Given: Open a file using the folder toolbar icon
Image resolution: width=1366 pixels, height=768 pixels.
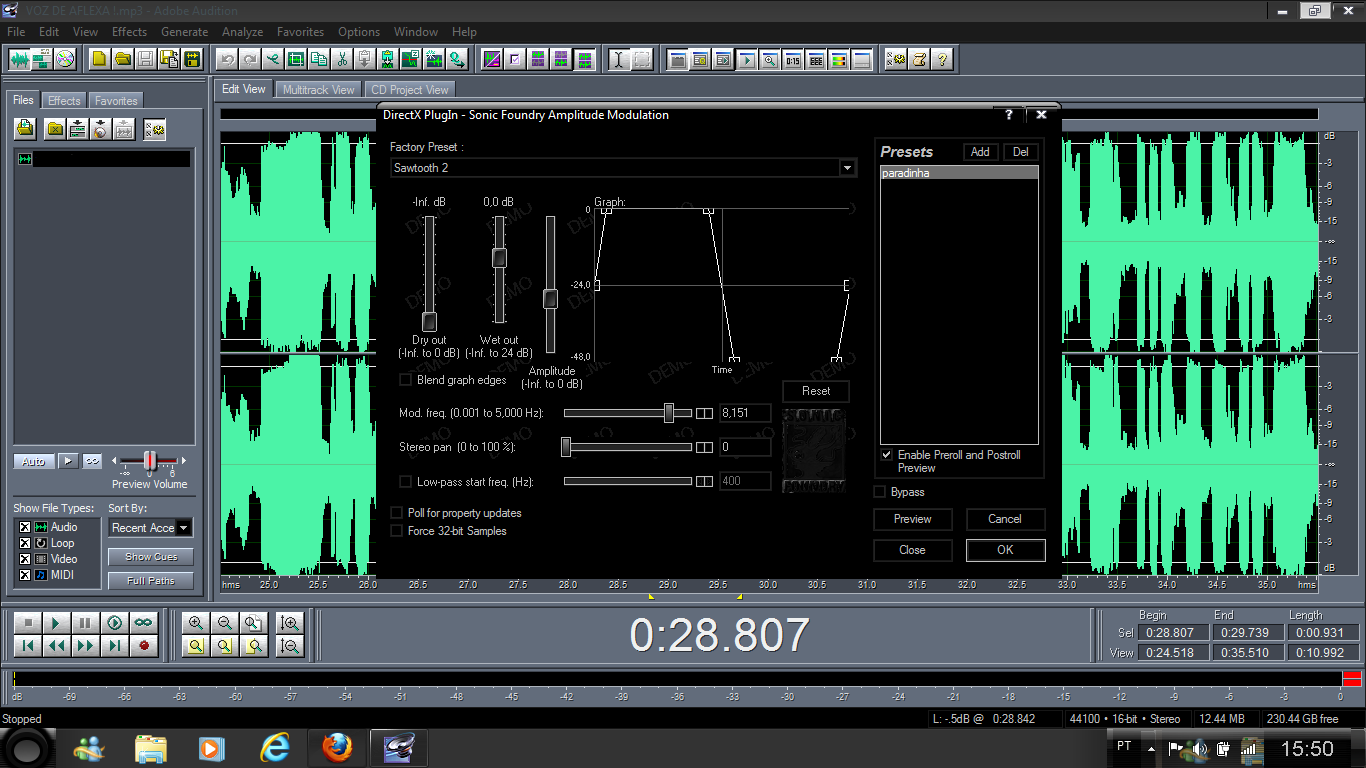Looking at the screenshot, I should click(122, 59).
